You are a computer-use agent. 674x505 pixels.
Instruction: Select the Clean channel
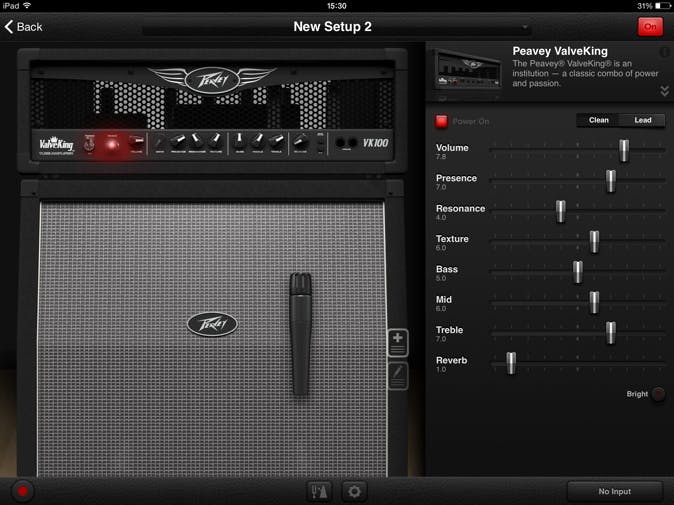pos(598,120)
